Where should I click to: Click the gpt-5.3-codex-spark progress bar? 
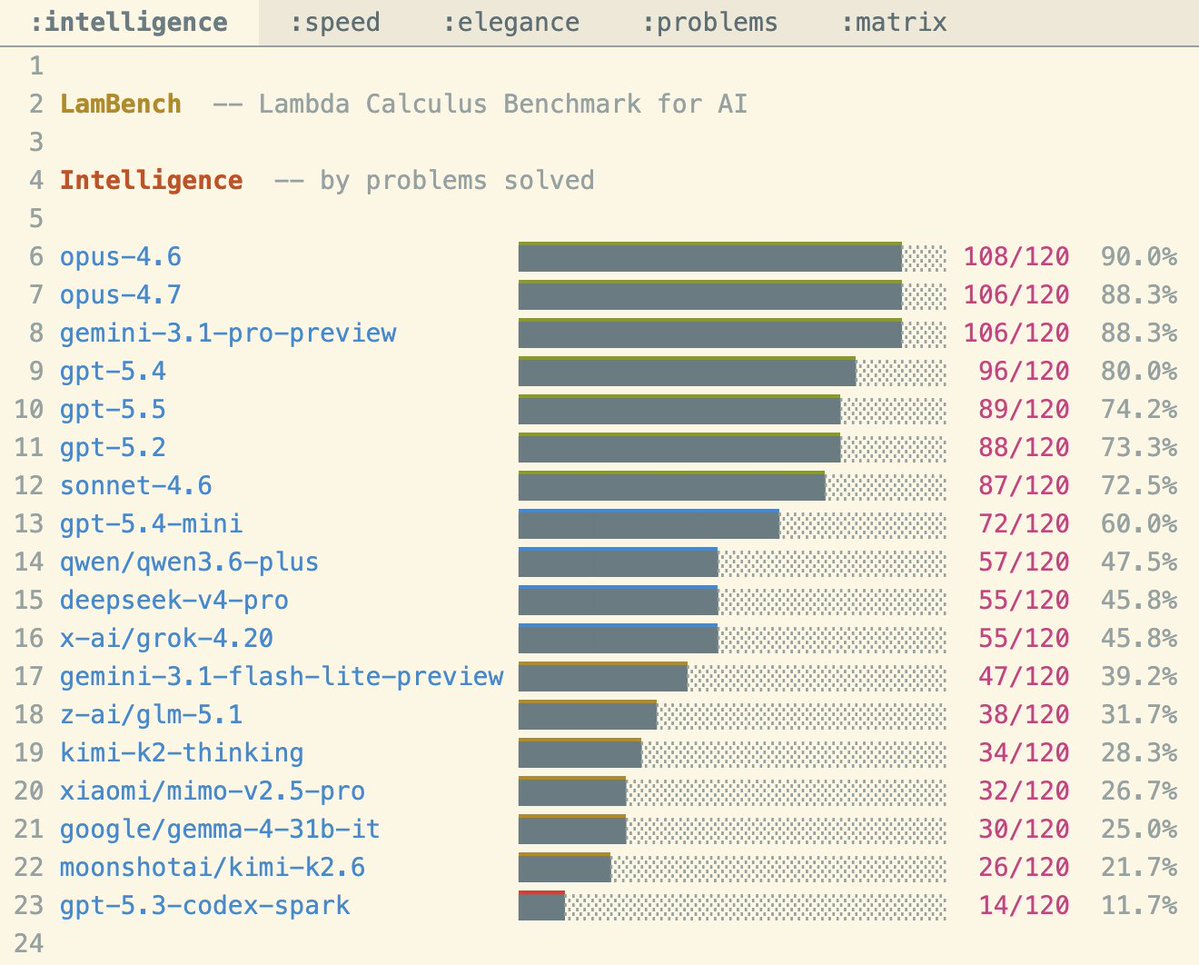tap(733, 906)
